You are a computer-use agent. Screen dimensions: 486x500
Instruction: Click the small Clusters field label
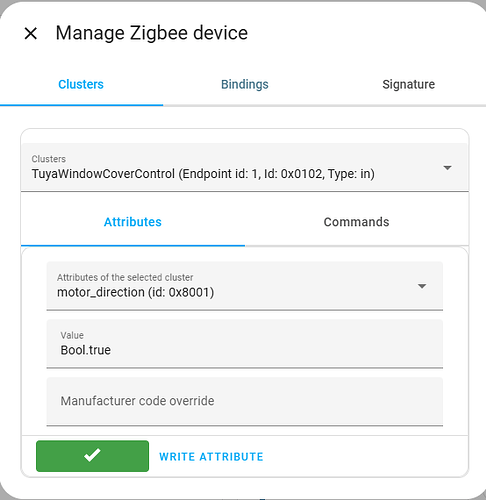[x=49, y=159]
